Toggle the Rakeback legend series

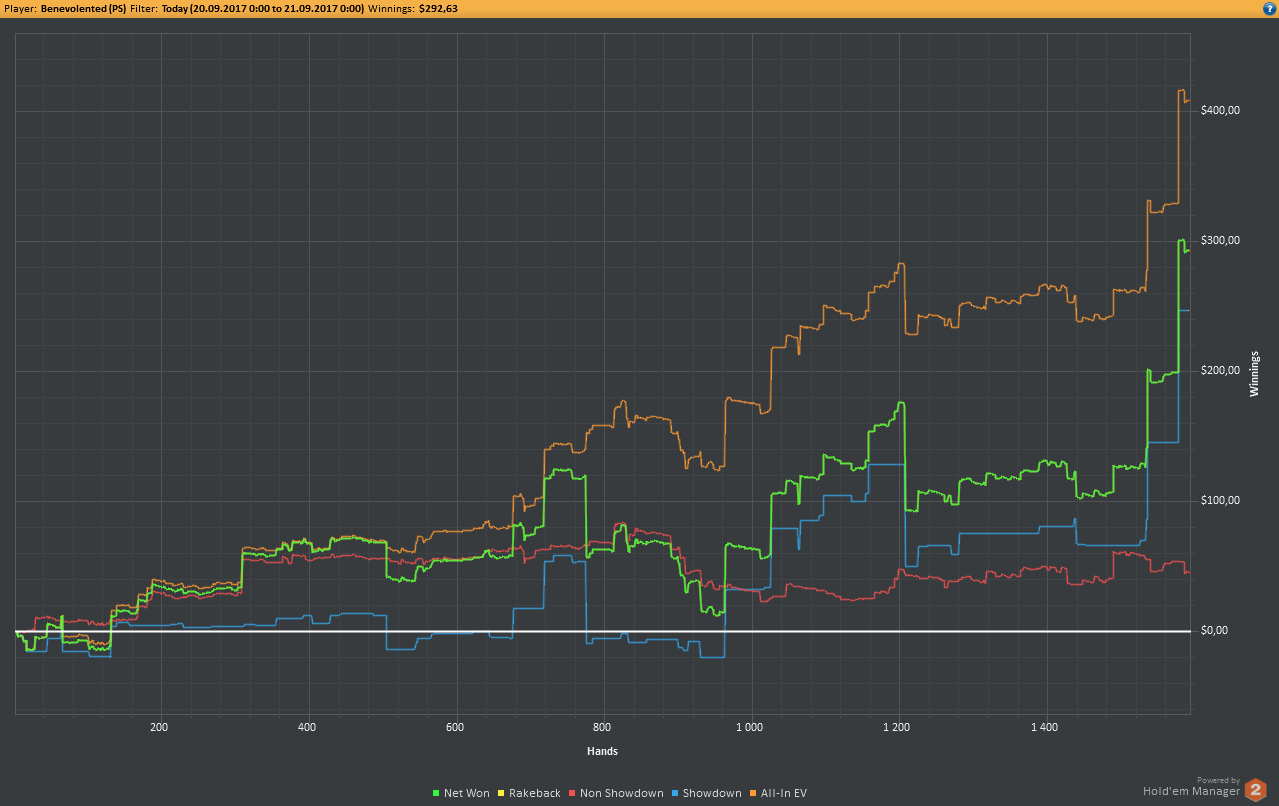point(529,793)
